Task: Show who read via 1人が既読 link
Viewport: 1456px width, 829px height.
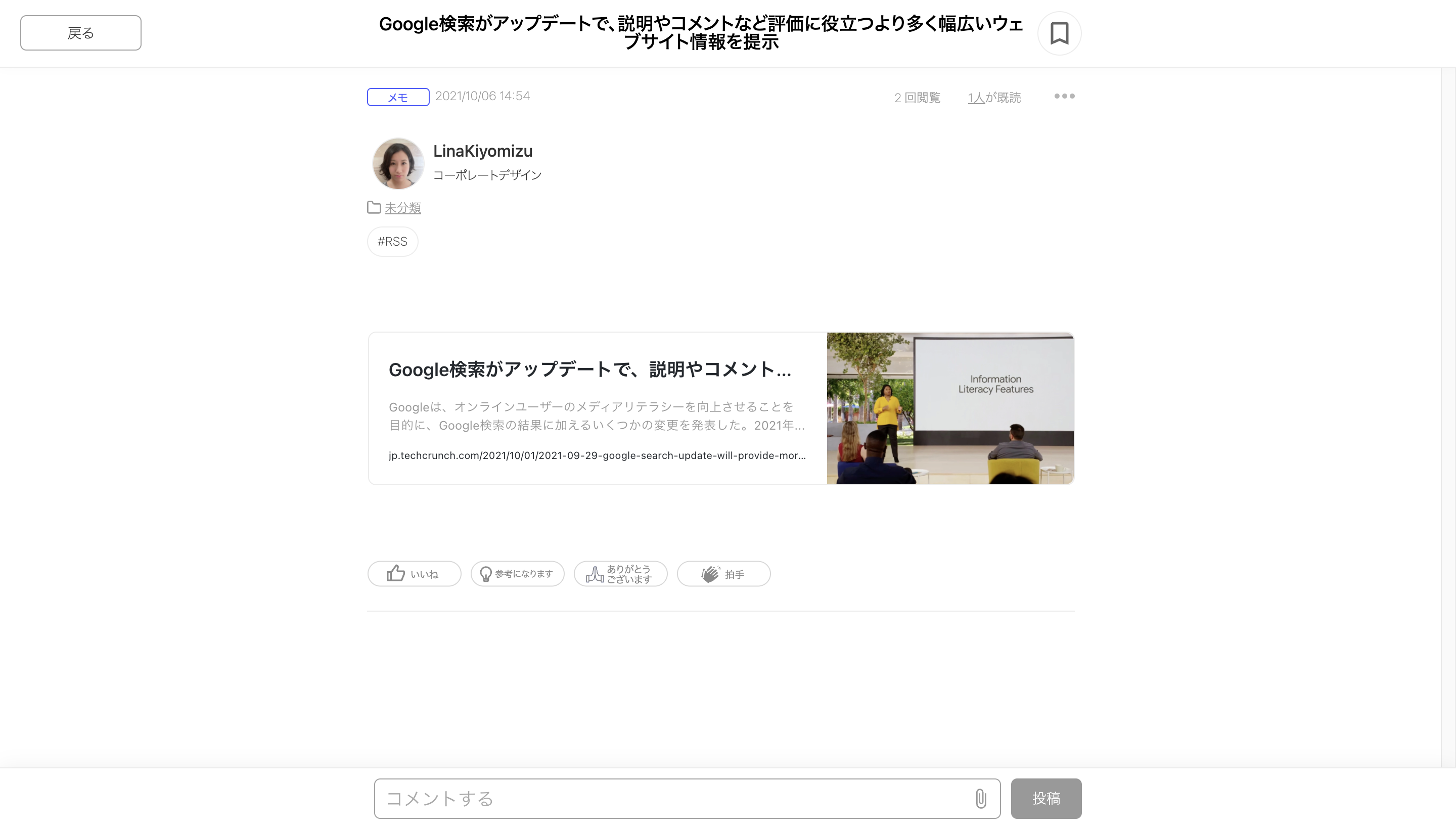Action: click(x=994, y=98)
